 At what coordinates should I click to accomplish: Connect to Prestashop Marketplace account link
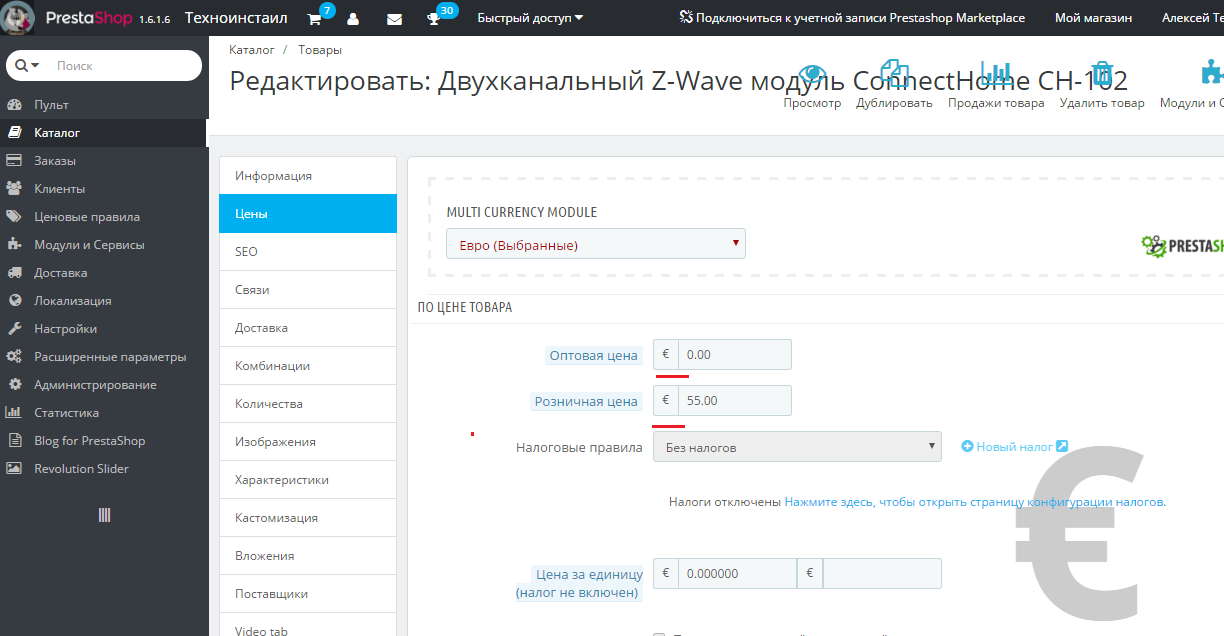tap(852, 19)
